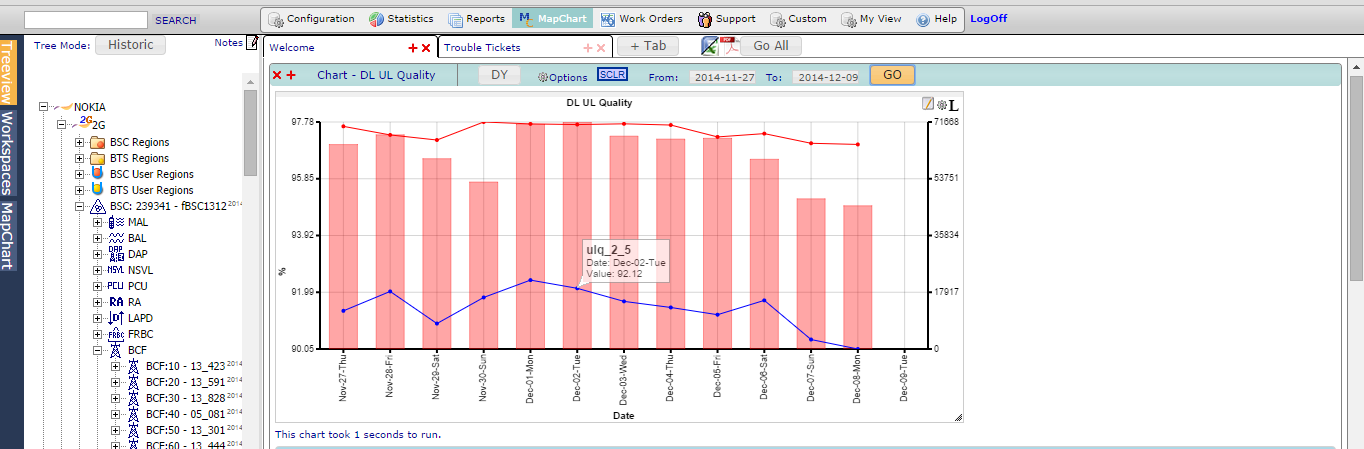The image size is (1364, 449).
Task: Expand the BCF:10 tree node
Action: [x=115, y=366]
